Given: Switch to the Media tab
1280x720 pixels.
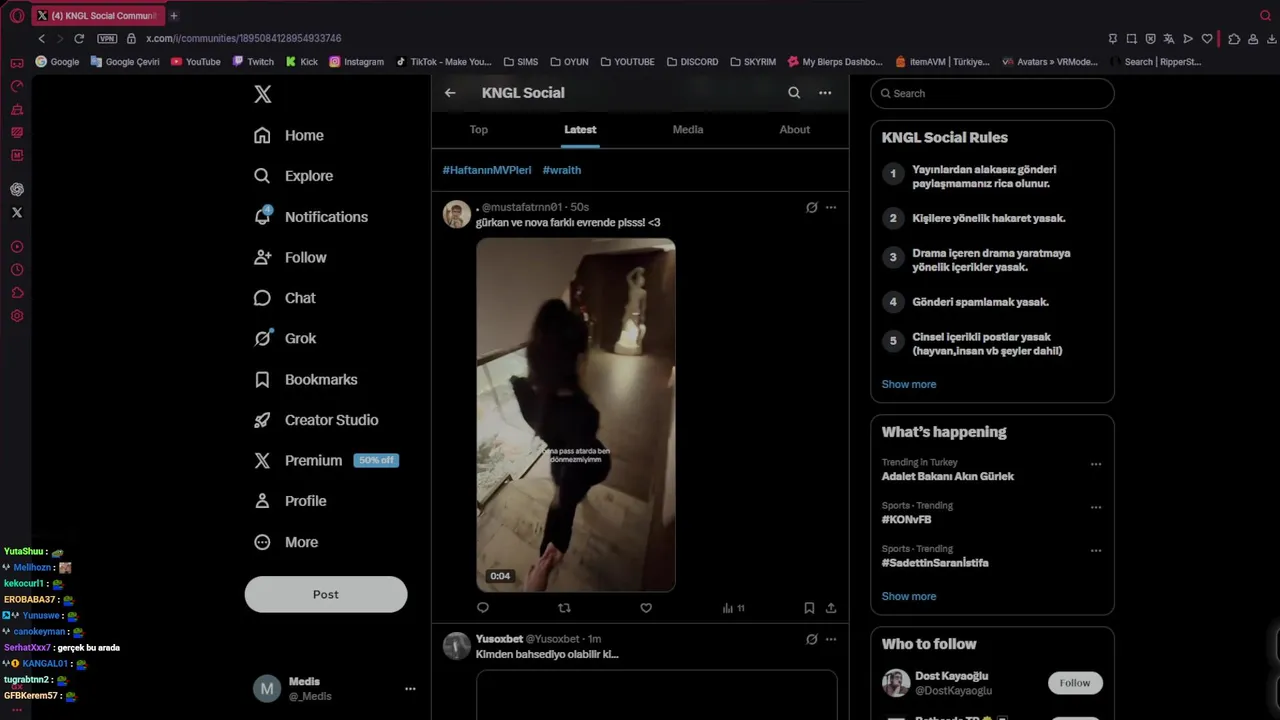Looking at the screenshot, I should [x=688, y=130].
